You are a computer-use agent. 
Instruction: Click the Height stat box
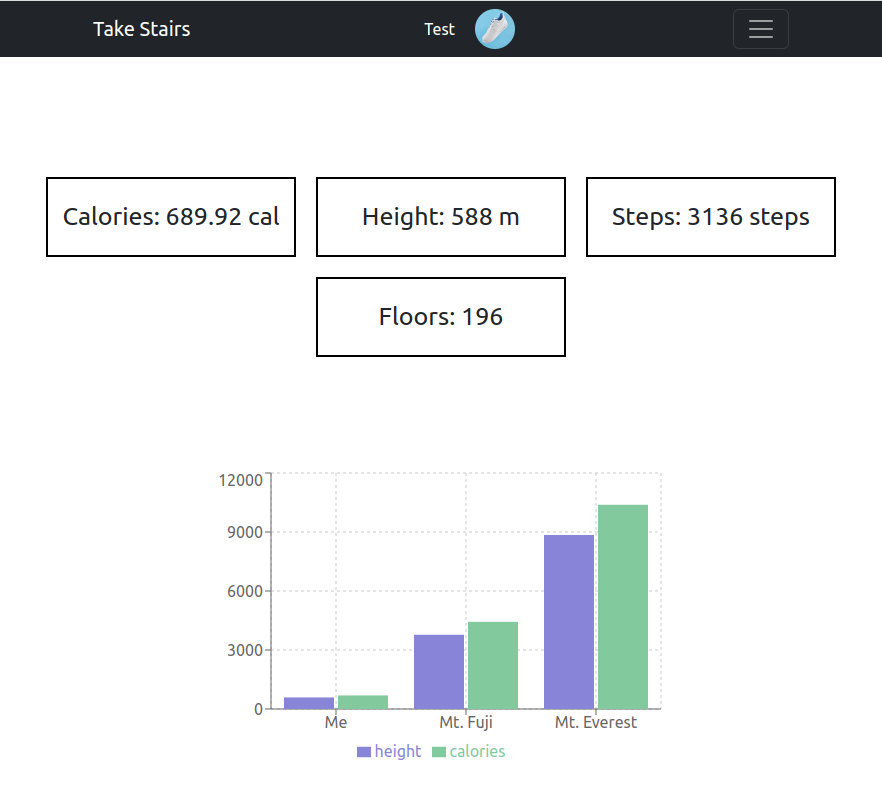[x=440, y=216]
